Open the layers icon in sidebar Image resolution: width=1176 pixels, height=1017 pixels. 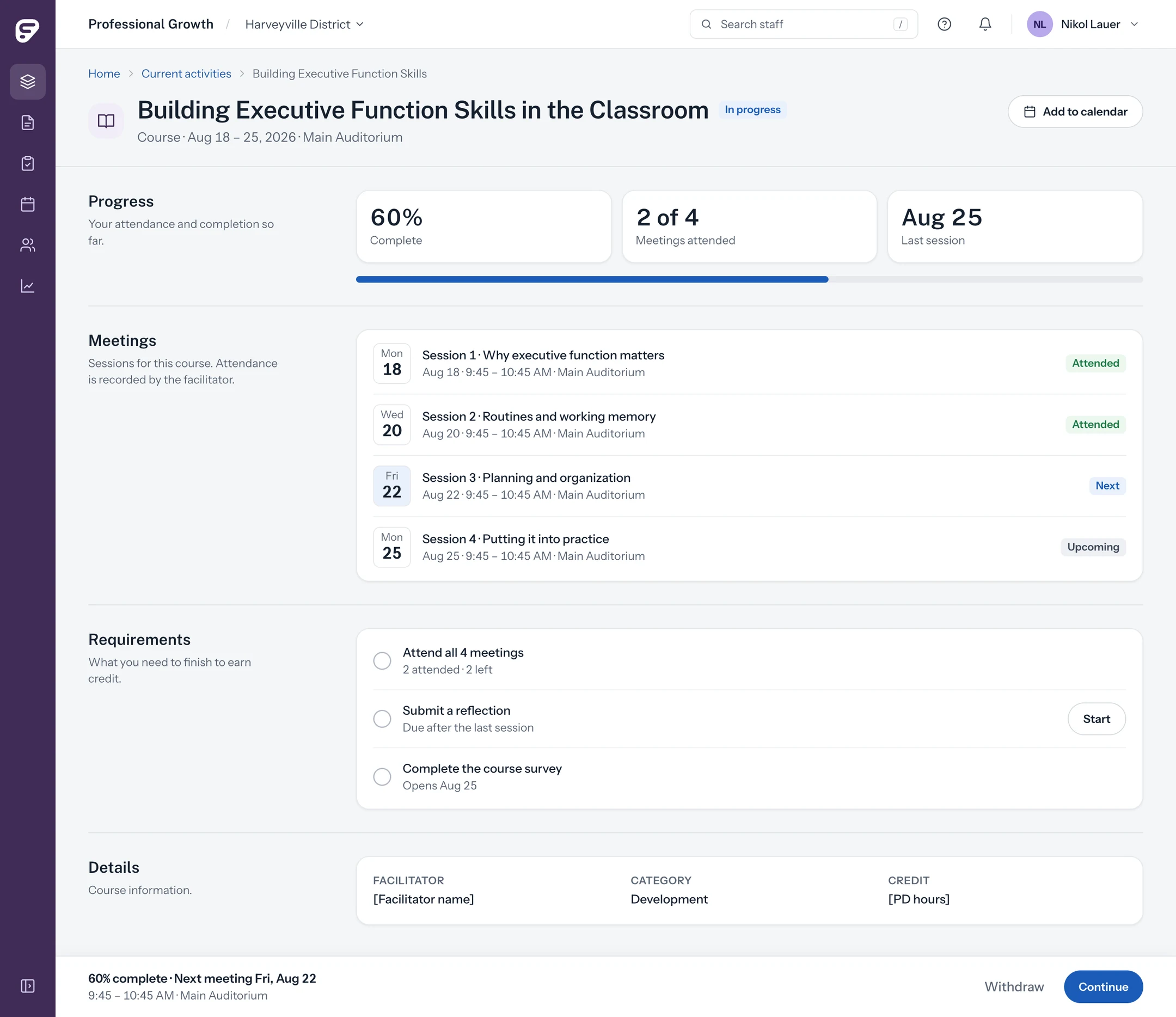pos(28,82)
